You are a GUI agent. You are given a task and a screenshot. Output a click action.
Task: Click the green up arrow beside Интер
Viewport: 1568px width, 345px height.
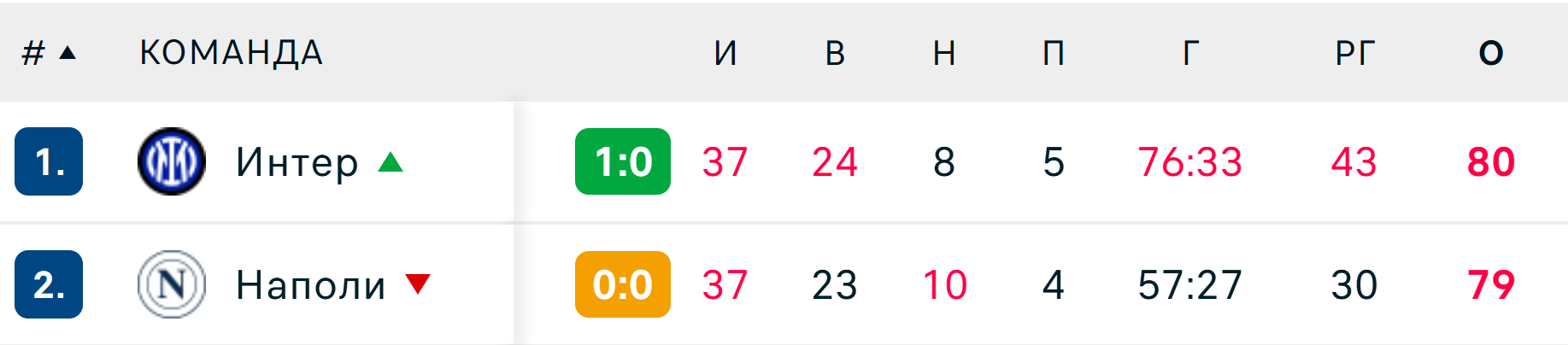391,161
